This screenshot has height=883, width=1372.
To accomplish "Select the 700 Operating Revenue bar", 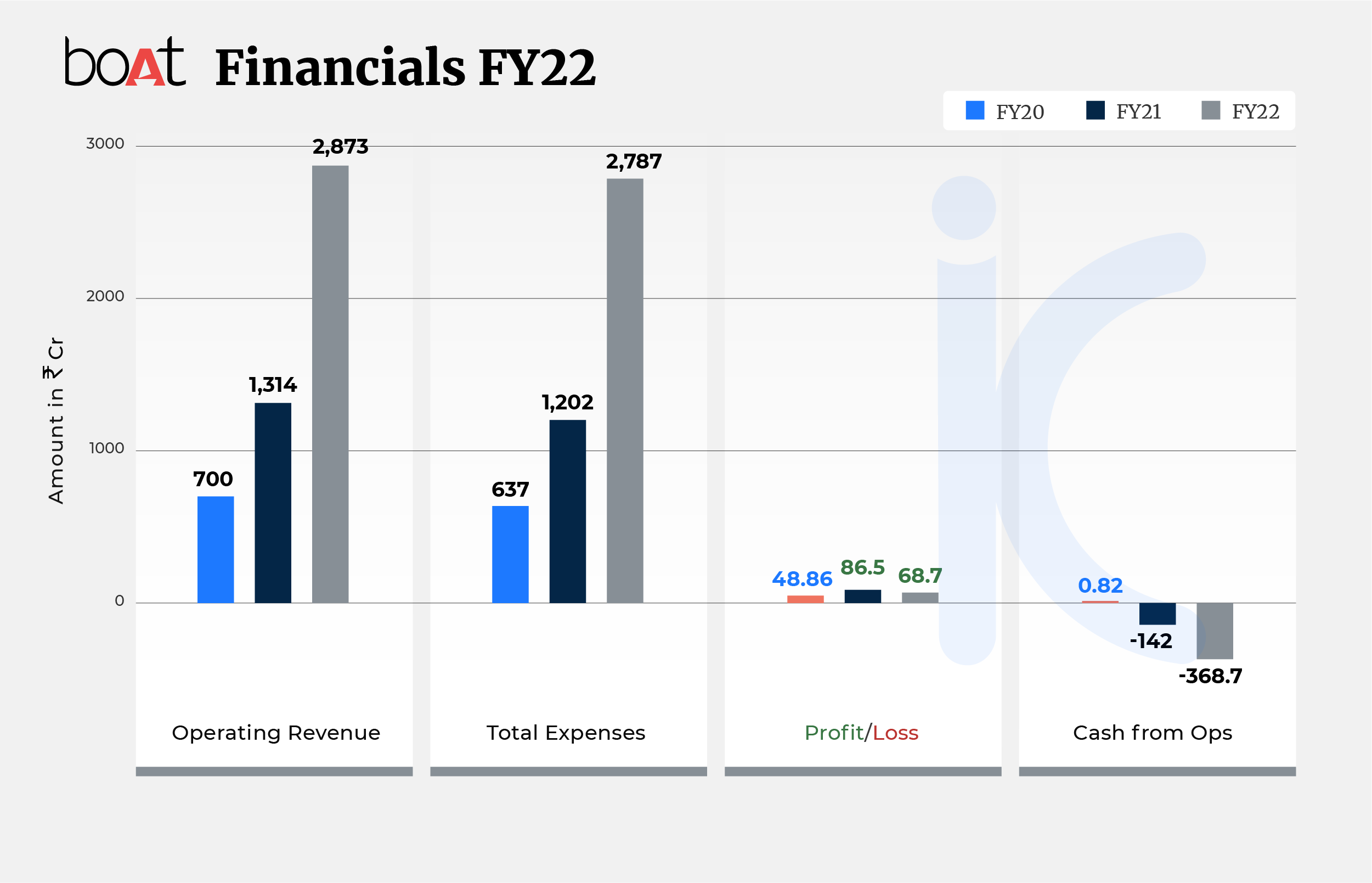I will [x=216, y=549].
